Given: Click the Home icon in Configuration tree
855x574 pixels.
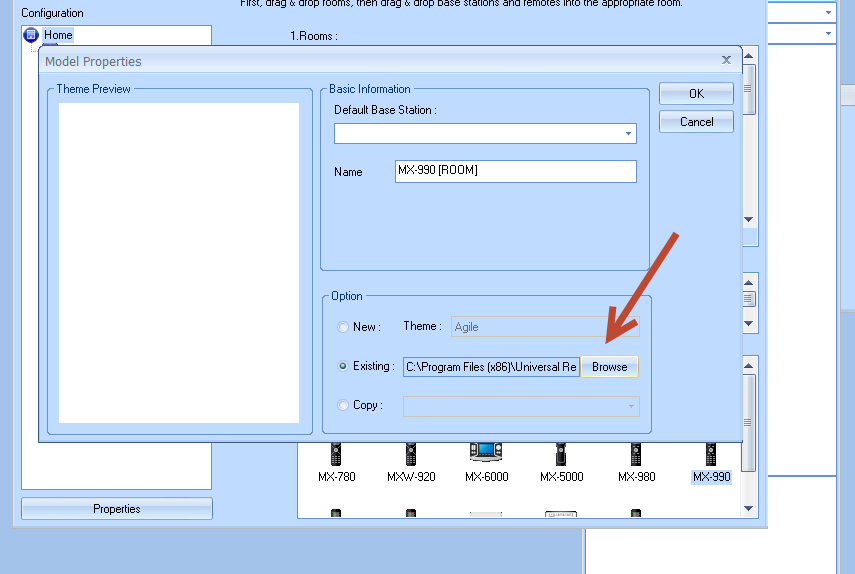Looking at the screenshot, I should [31, 35].
